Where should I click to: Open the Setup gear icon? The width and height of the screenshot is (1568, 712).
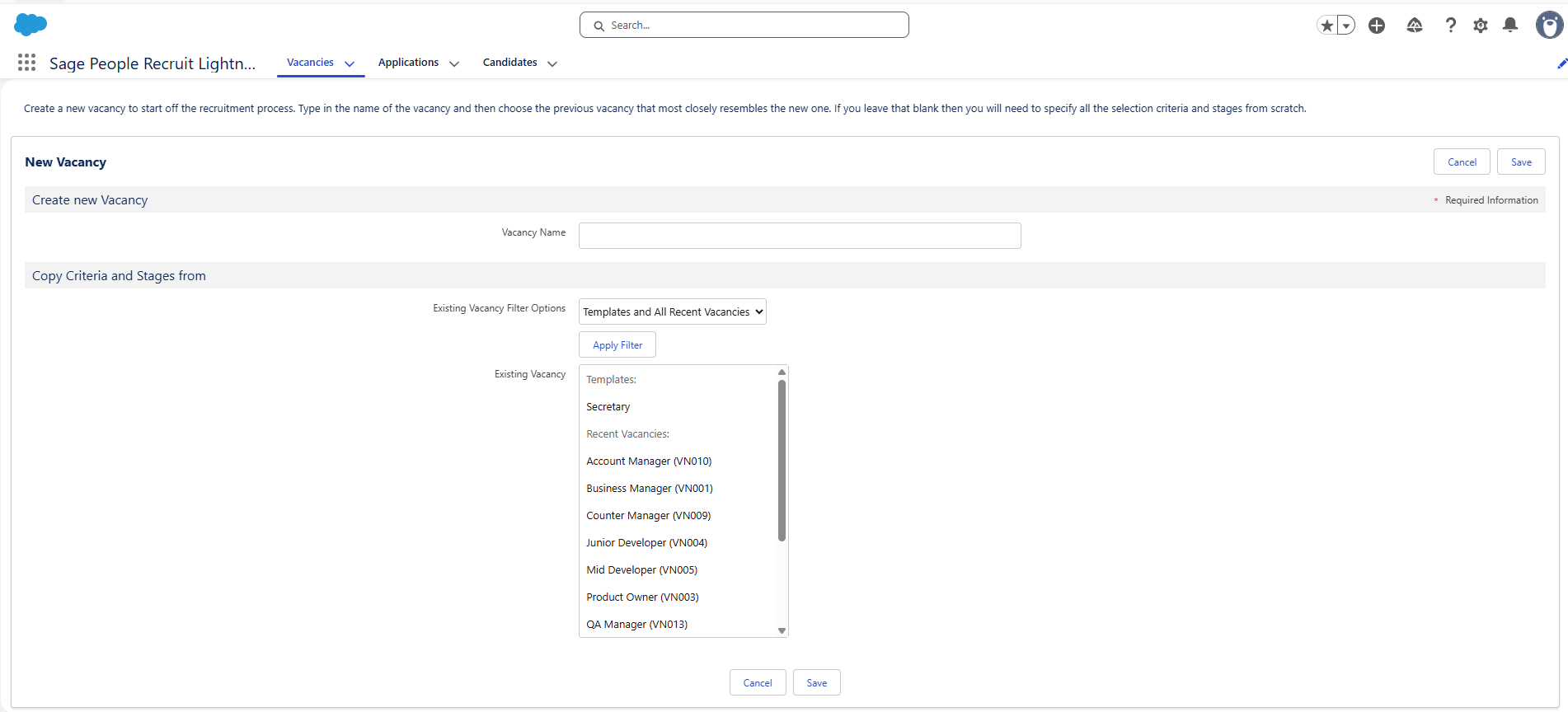point(1481,26)
